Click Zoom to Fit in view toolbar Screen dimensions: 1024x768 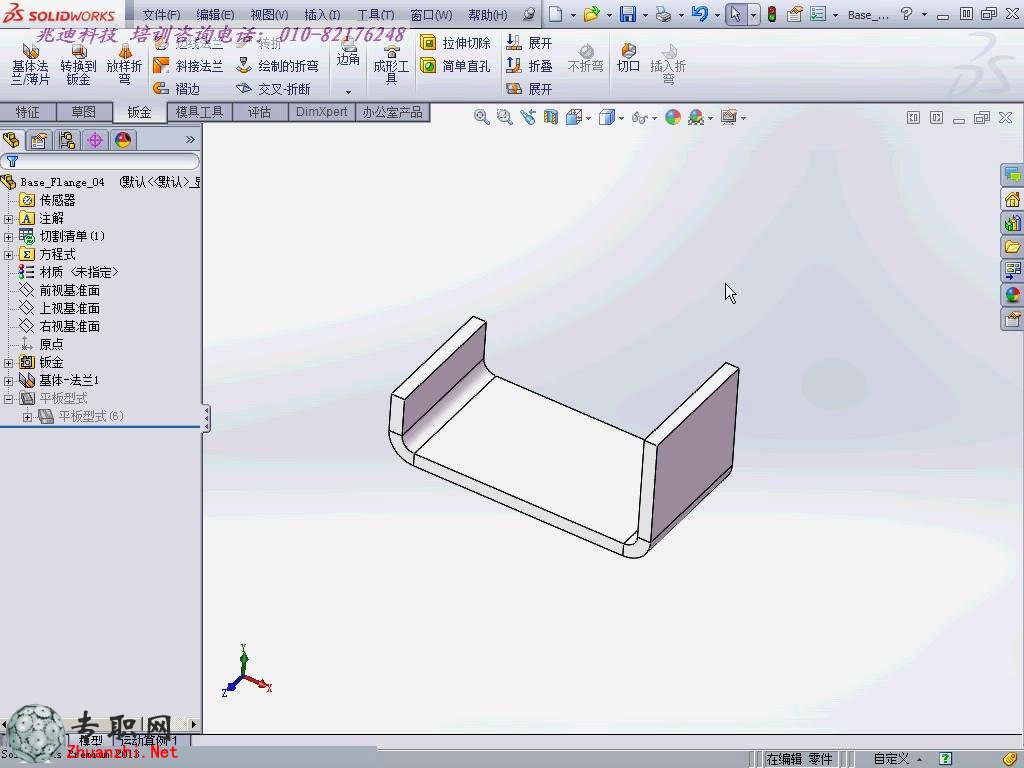[x=481, y=117]
